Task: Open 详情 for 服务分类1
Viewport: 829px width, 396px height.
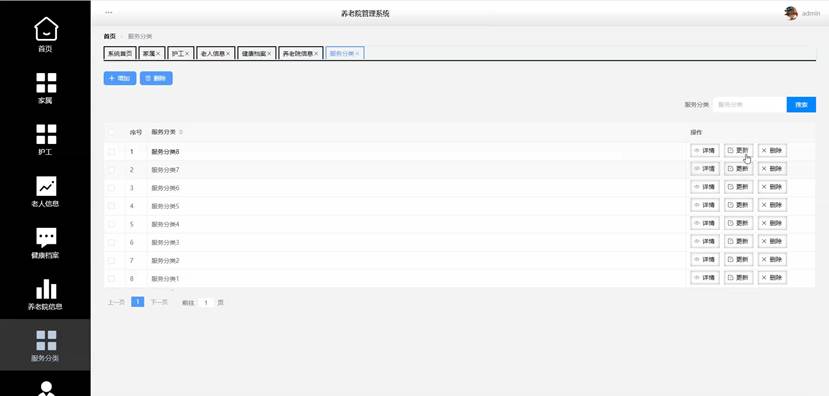Action: point(705,278)
